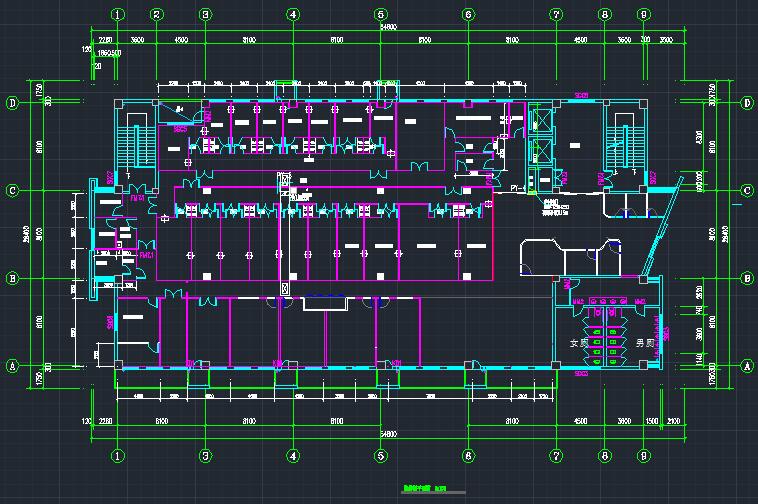Select axis bubble C on the right side
758x504 pixels.
tap(746, 190)
